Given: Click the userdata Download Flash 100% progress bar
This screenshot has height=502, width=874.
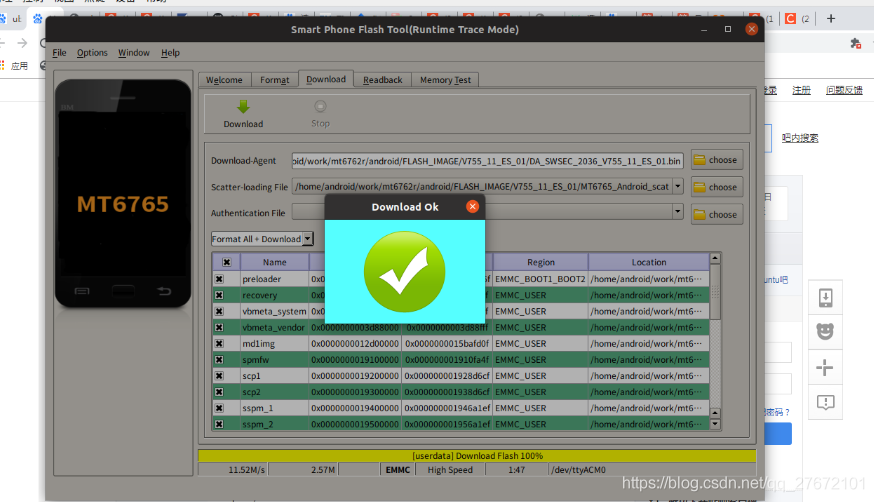Looking at the screenshot, I should pyautogui.click(x=477, y=455).
